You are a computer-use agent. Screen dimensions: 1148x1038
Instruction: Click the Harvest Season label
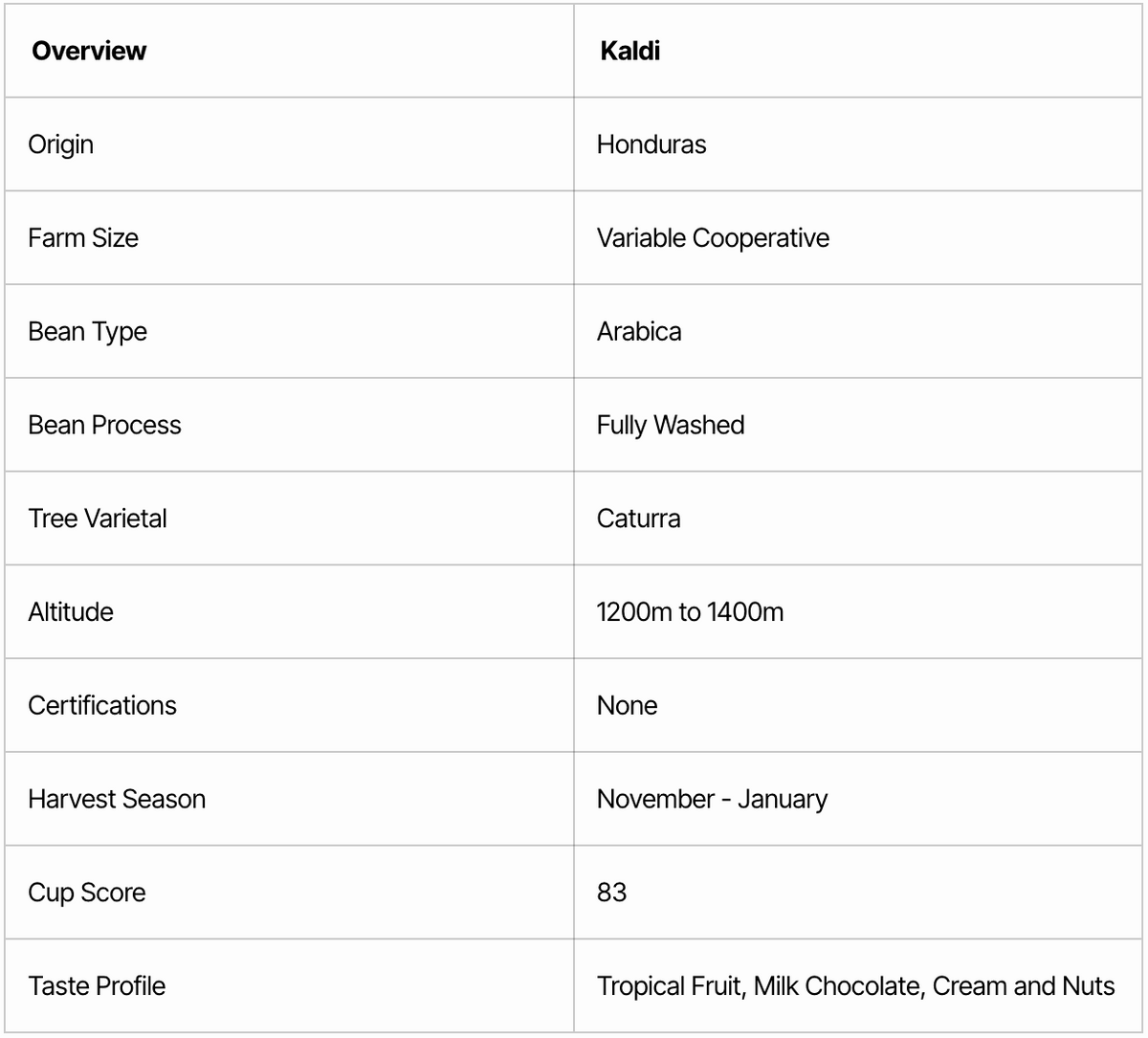pyautogui.click(x=117, y=799)
